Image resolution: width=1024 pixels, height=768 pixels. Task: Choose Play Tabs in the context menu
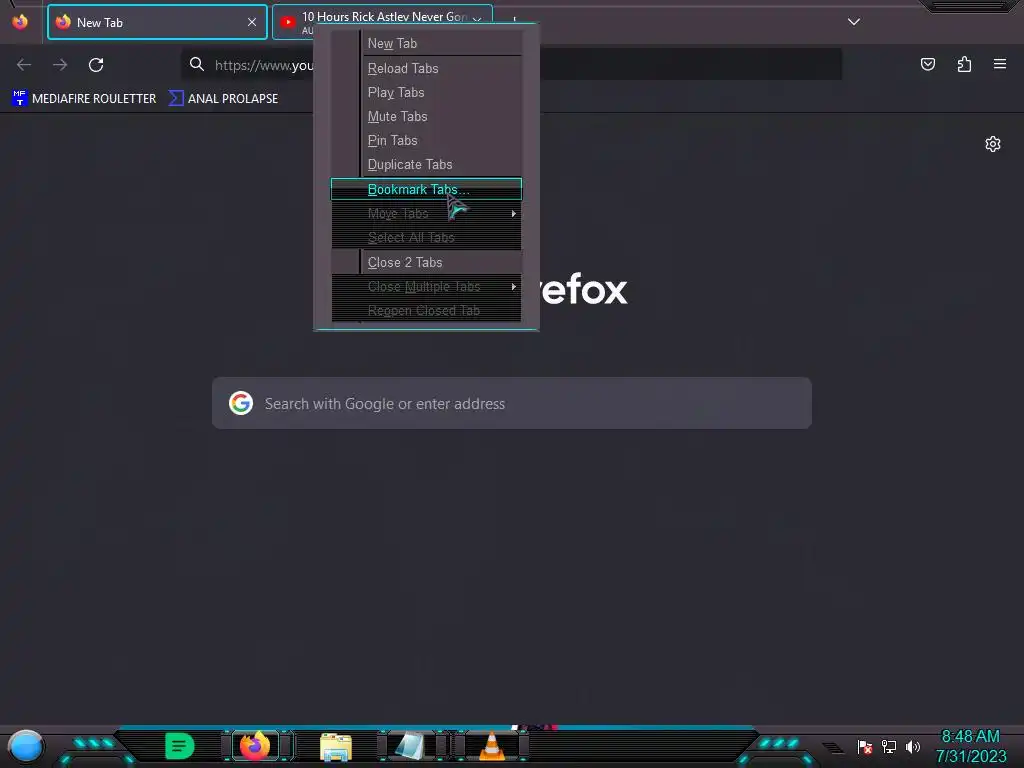426,92
